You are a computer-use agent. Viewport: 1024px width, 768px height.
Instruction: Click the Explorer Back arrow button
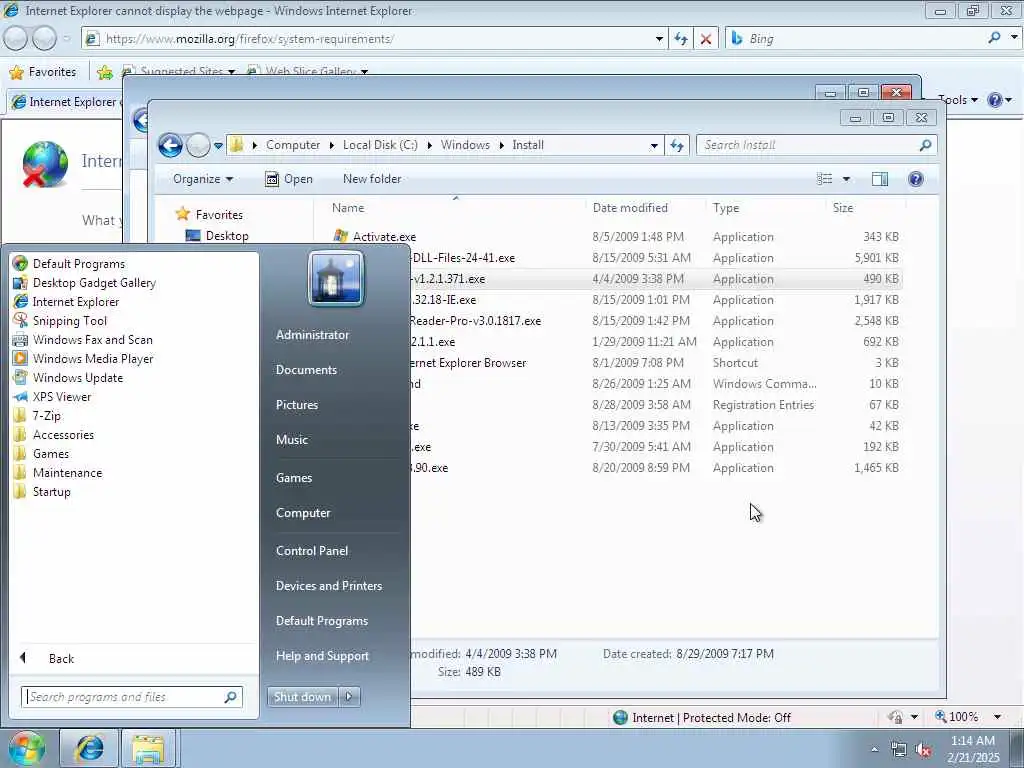point(170,145)
